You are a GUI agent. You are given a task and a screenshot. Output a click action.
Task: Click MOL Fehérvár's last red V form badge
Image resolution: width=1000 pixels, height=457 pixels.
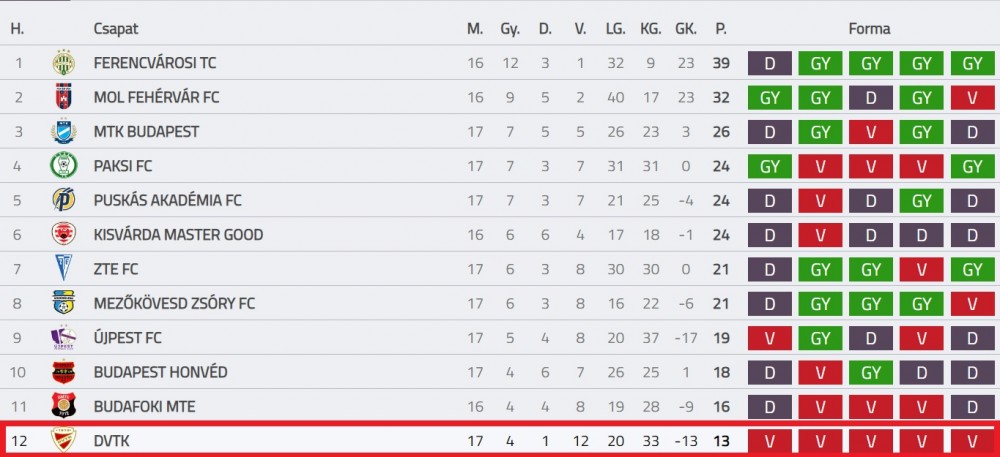973,98
